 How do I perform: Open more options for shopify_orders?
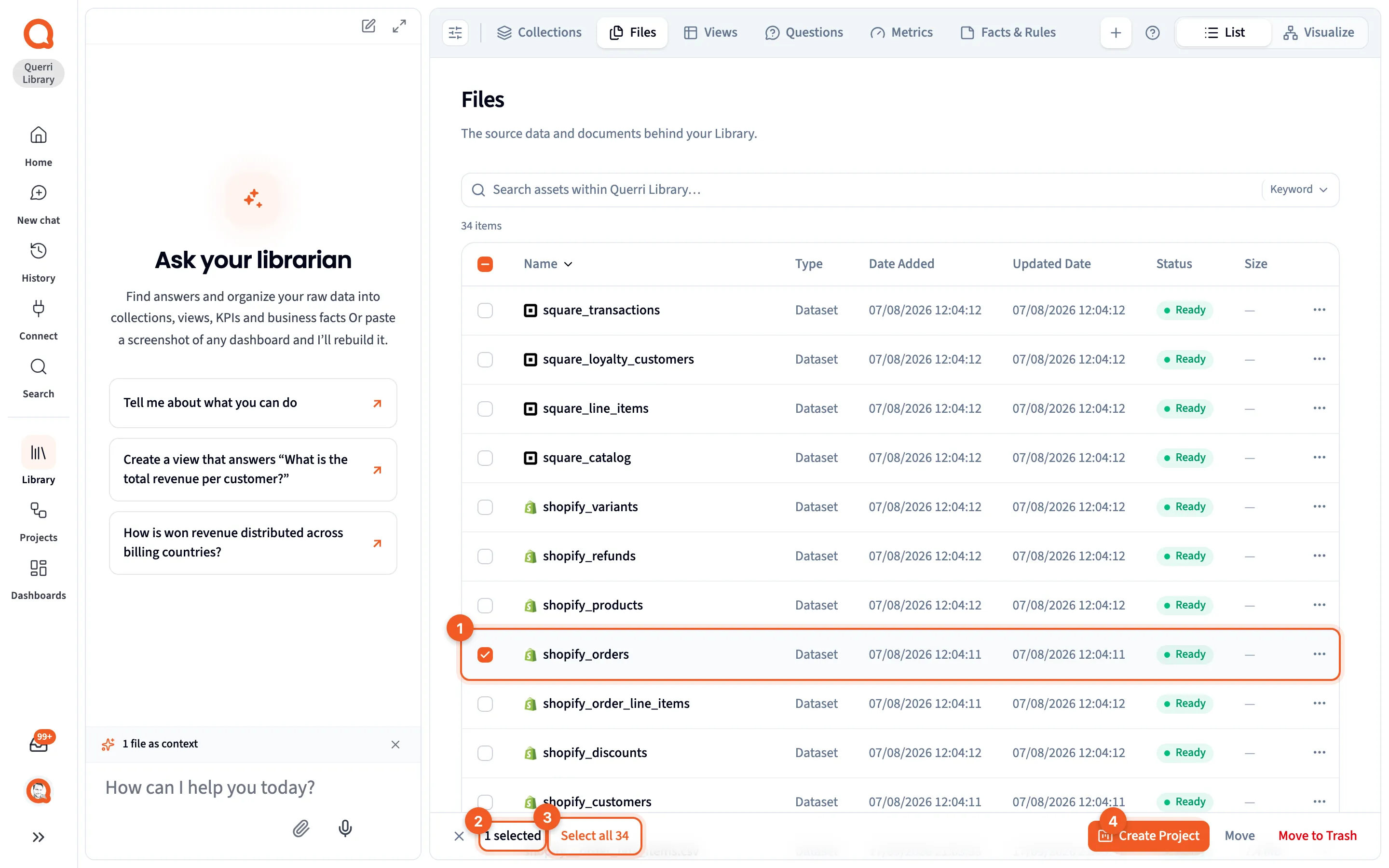[x=1319, y=654]
